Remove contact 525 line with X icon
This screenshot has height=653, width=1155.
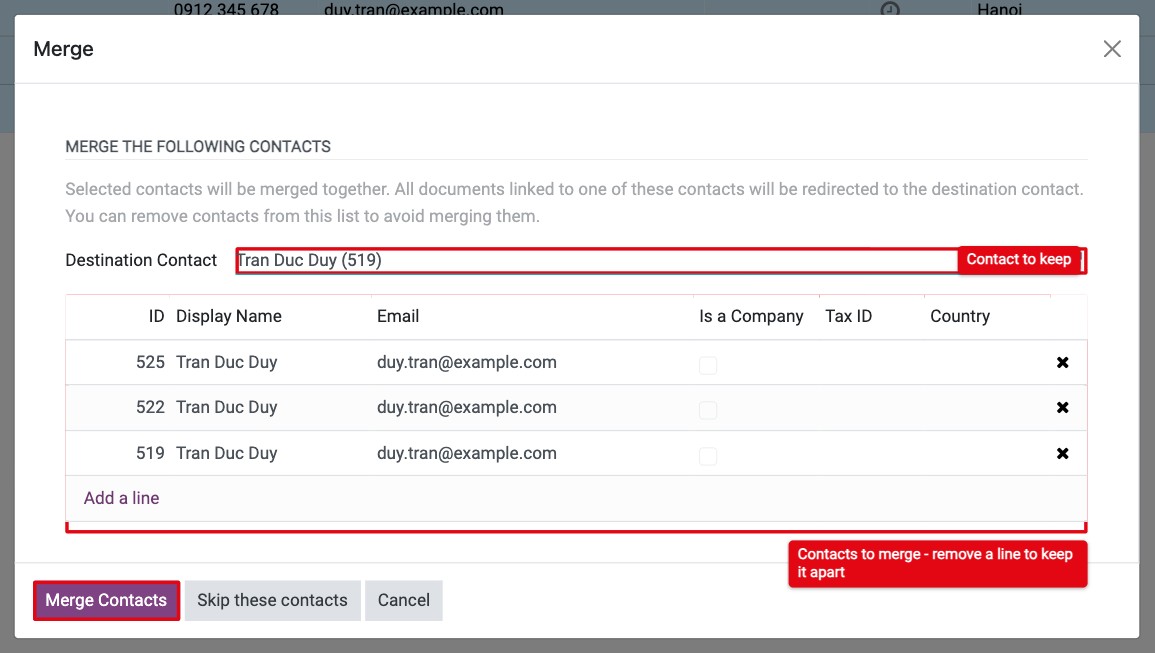coord(1062,363)
